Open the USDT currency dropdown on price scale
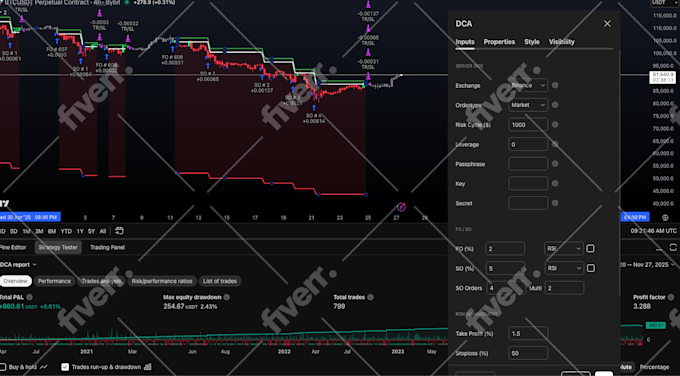This screenshot has width=680, height=376. pyautogui.click(x=664, y=3)
